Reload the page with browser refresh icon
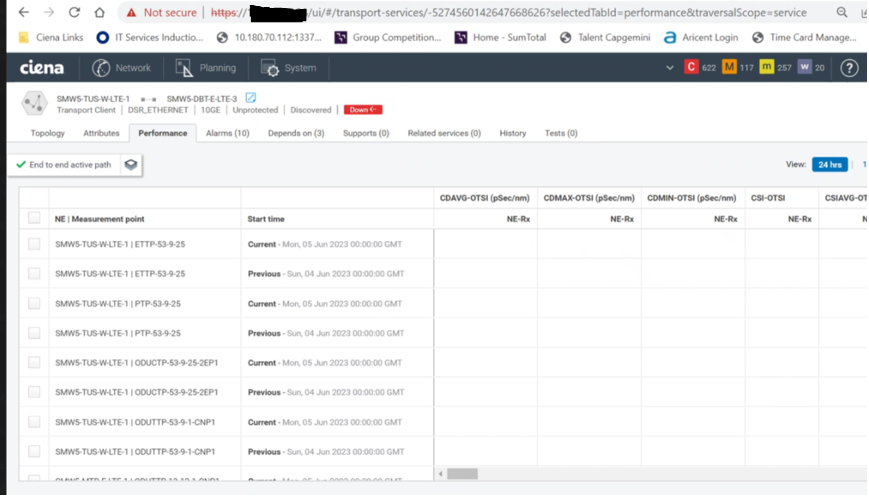The height and width of the screenshot is (496, 869). (x=74, y=13)
